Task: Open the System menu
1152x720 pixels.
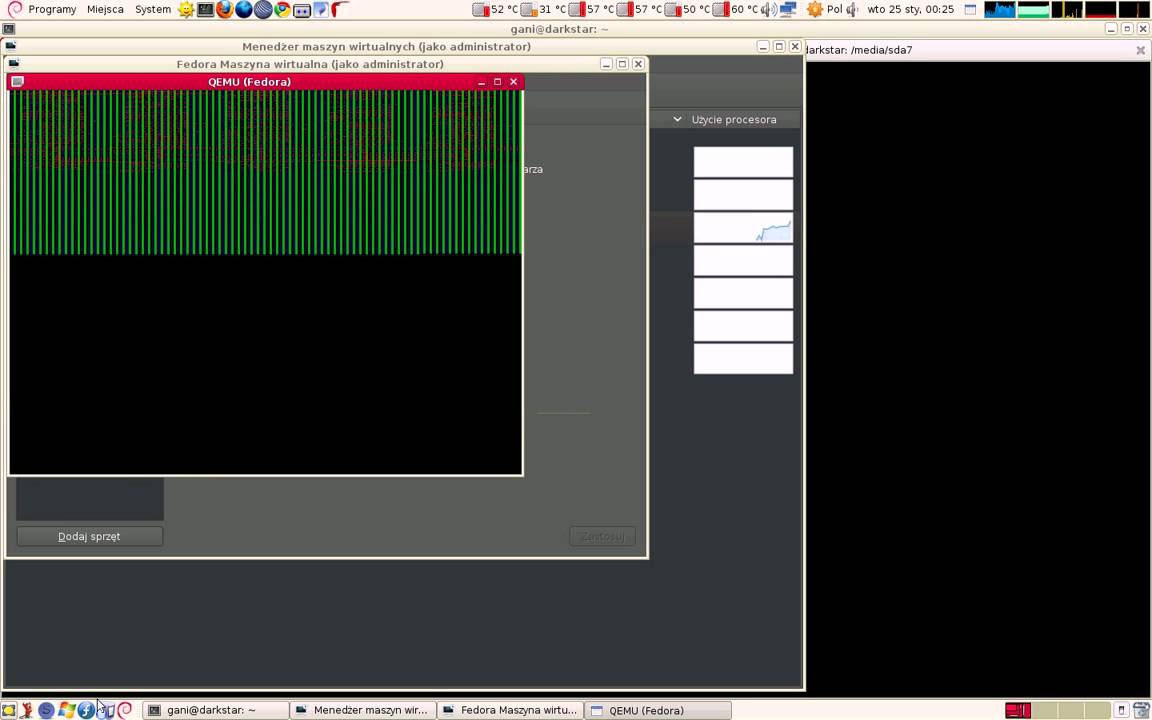Action: point(153,10)
